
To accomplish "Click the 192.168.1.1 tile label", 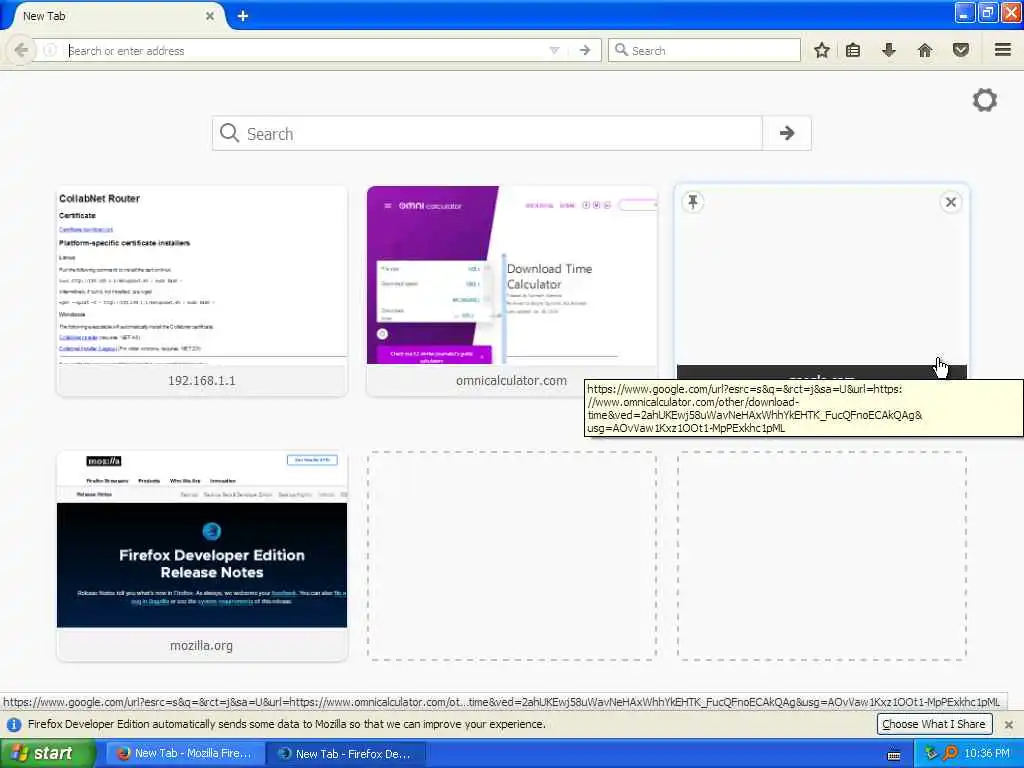I will [202, 381].
